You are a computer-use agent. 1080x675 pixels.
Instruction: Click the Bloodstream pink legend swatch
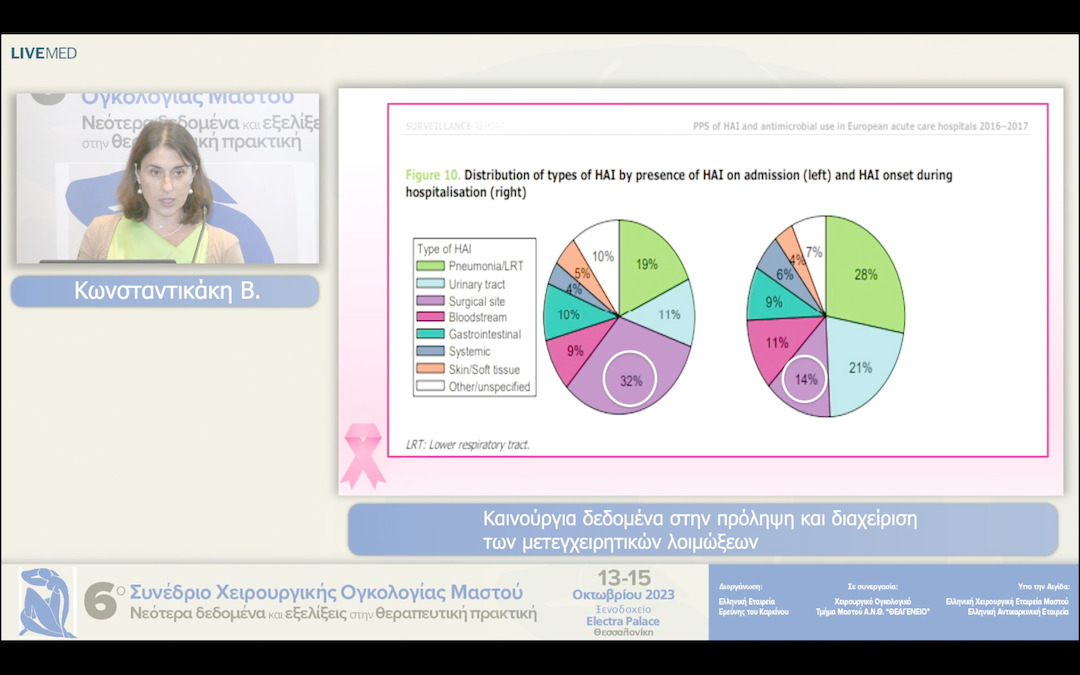pos(433,318)
